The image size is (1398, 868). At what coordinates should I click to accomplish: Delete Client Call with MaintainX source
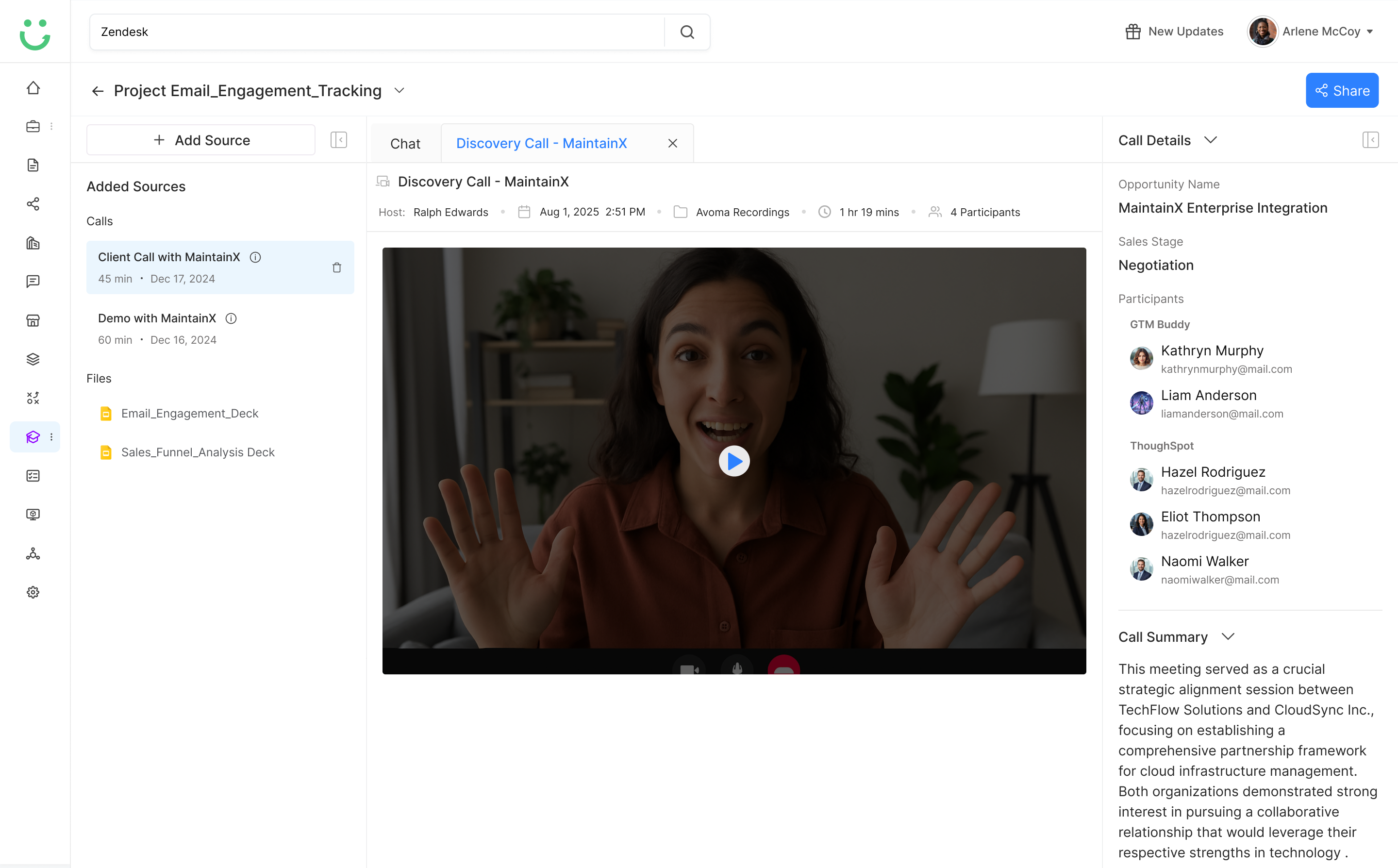pyautogui.click(x=337, y=267)
